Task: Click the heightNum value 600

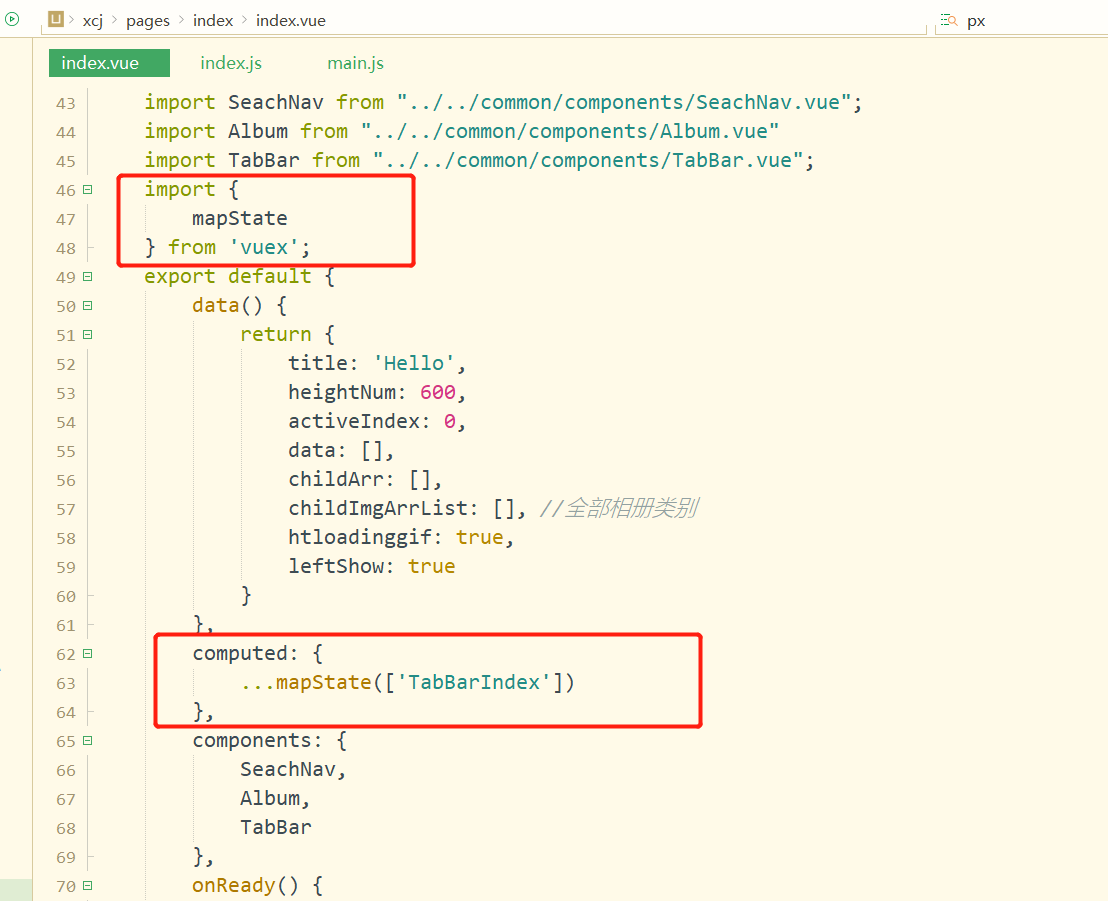Action: click(x=437, y=392)
